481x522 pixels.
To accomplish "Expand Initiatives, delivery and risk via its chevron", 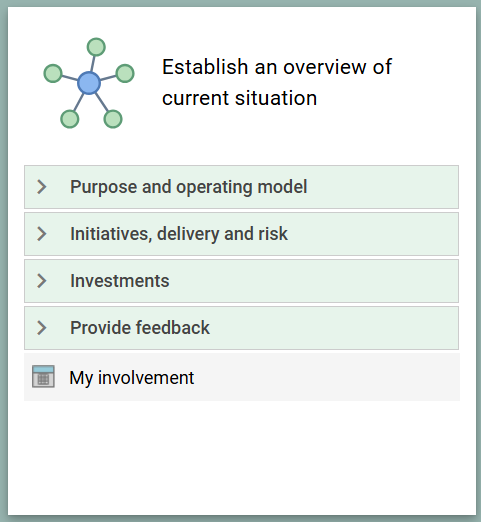I will tap(42, 234).
